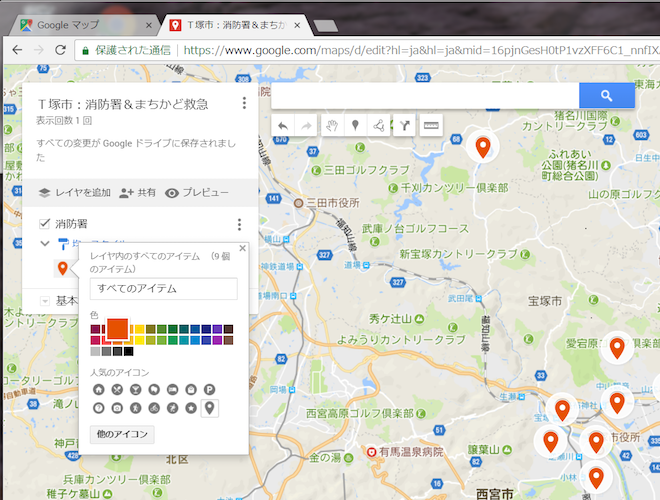Reload the page
This screenshot has height=500, width=660.
click(x=61, y=50)
